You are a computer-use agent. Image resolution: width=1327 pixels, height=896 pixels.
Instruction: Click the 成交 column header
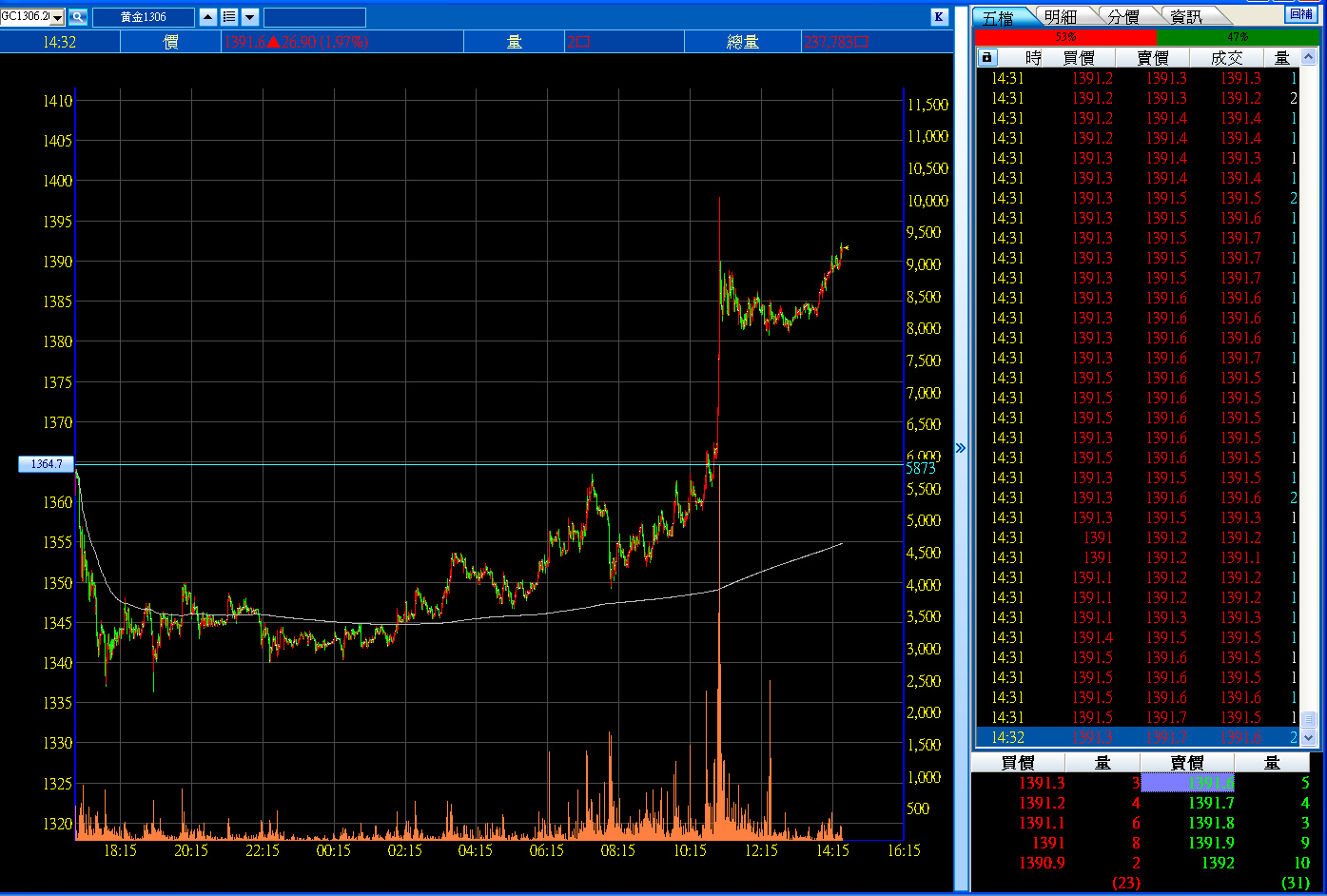(1227, 58)
